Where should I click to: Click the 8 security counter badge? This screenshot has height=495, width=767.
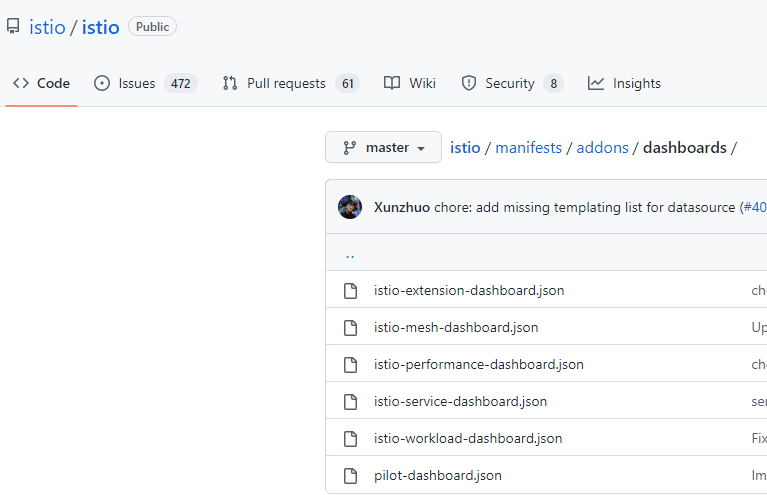[x=553, y=84]
